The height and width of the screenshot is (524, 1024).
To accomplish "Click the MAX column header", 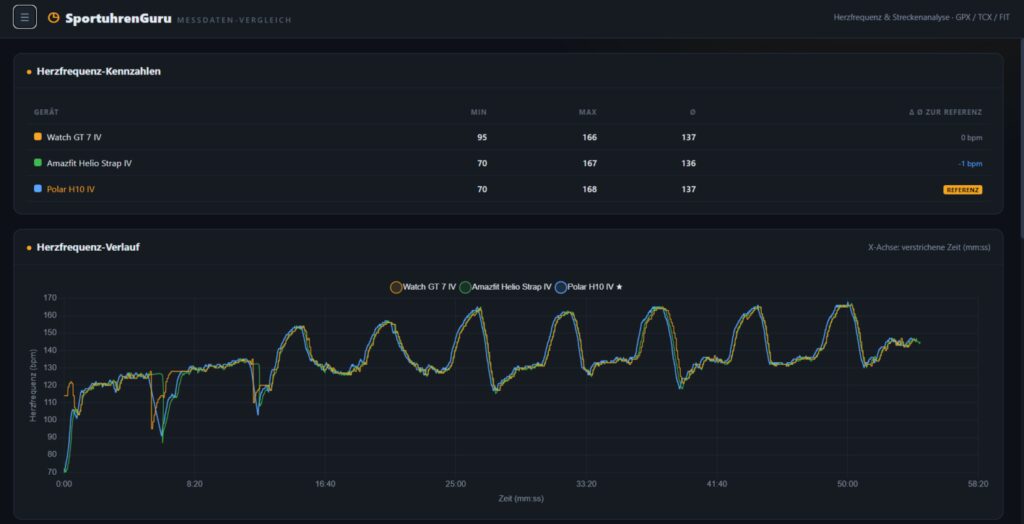I will coord(588,112).
